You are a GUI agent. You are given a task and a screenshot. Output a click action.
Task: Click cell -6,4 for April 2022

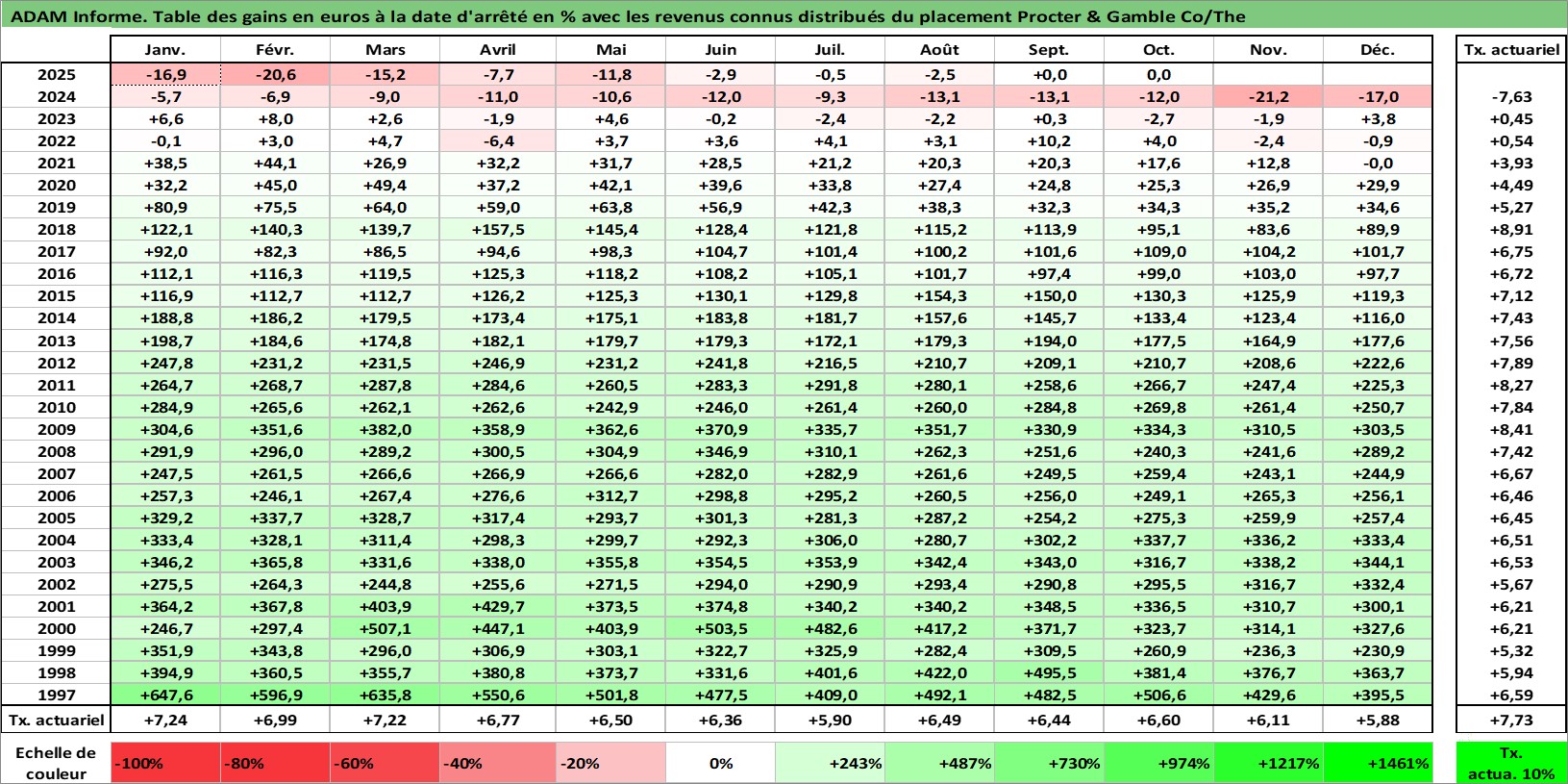pos(497,140)
